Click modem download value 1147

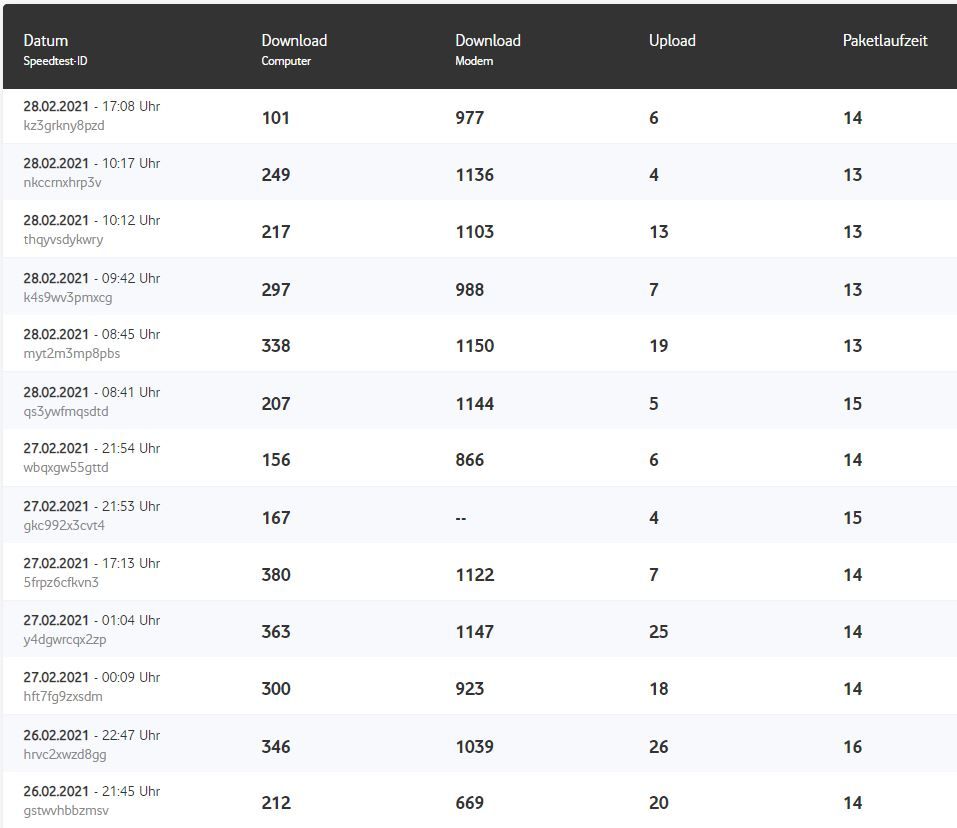475,632
